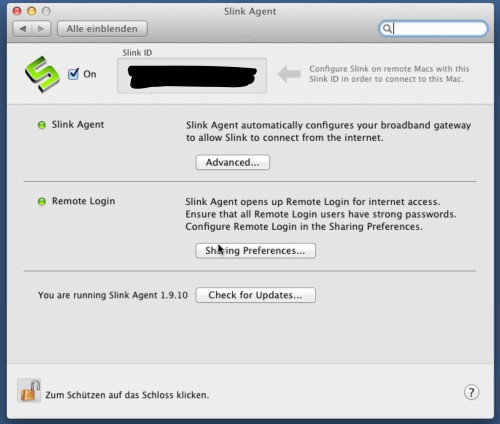This screenshot has width=500, height=424.
Task: Click the Slink Agent version text
Action: [113, 295]
